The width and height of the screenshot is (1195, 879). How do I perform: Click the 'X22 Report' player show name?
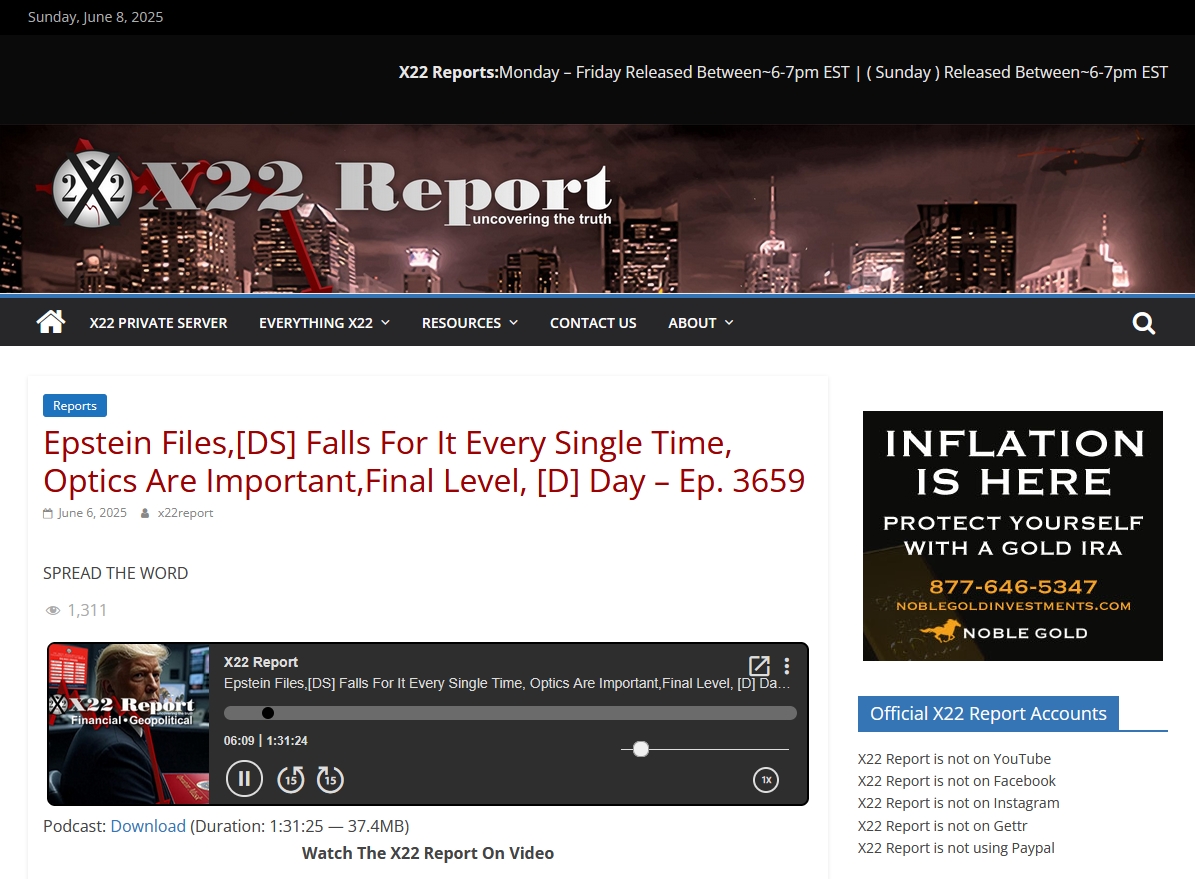click(x=261, y=662)
